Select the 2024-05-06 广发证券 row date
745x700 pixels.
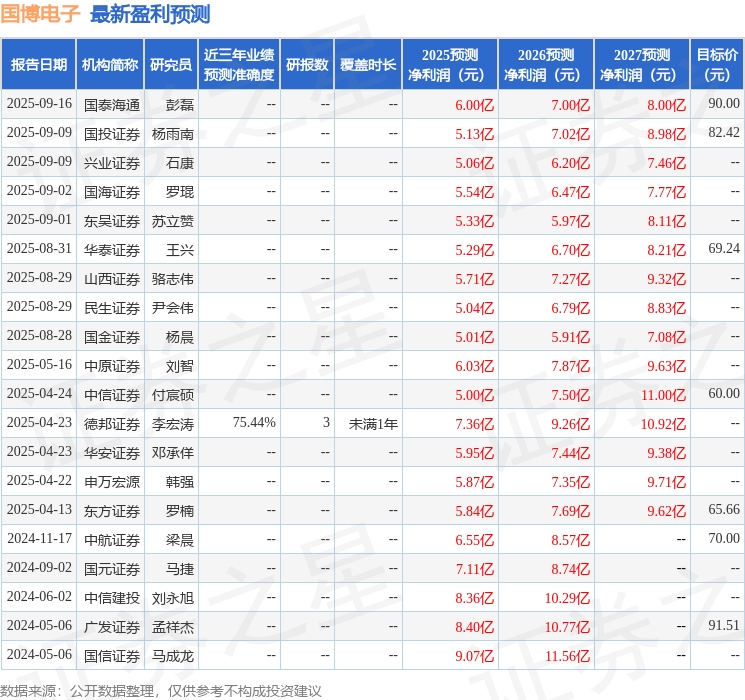[39, 625]
